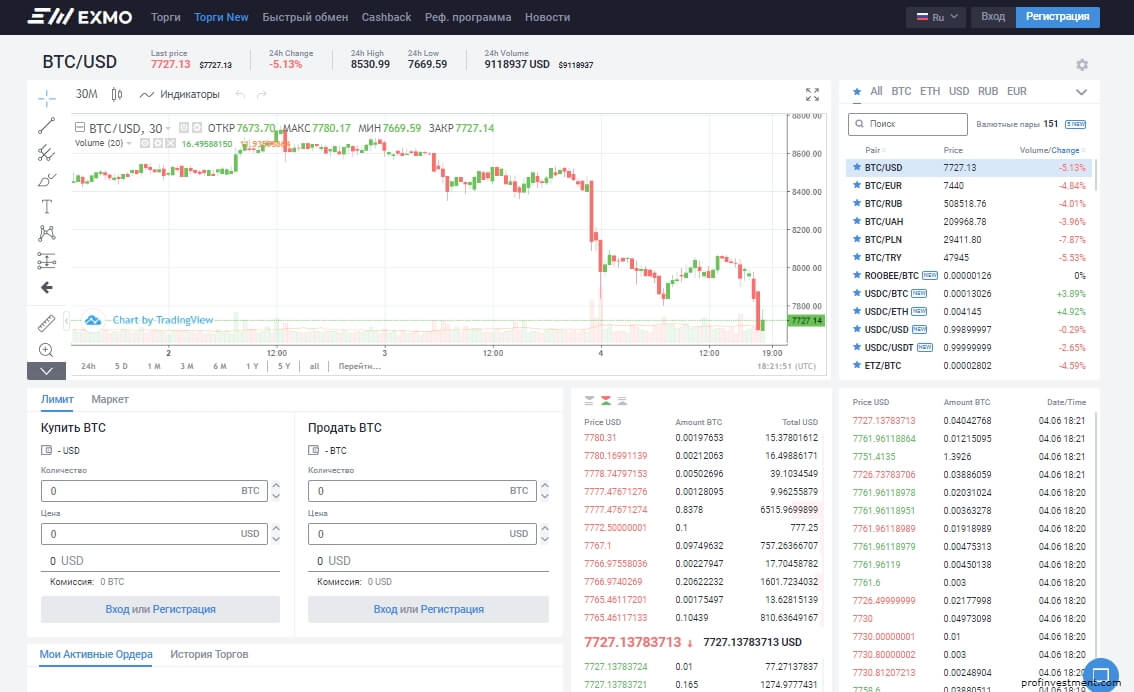The image size is (1134, 692).
Task: Open the Ru language dropdown
Action: click(x=935, y=17)
